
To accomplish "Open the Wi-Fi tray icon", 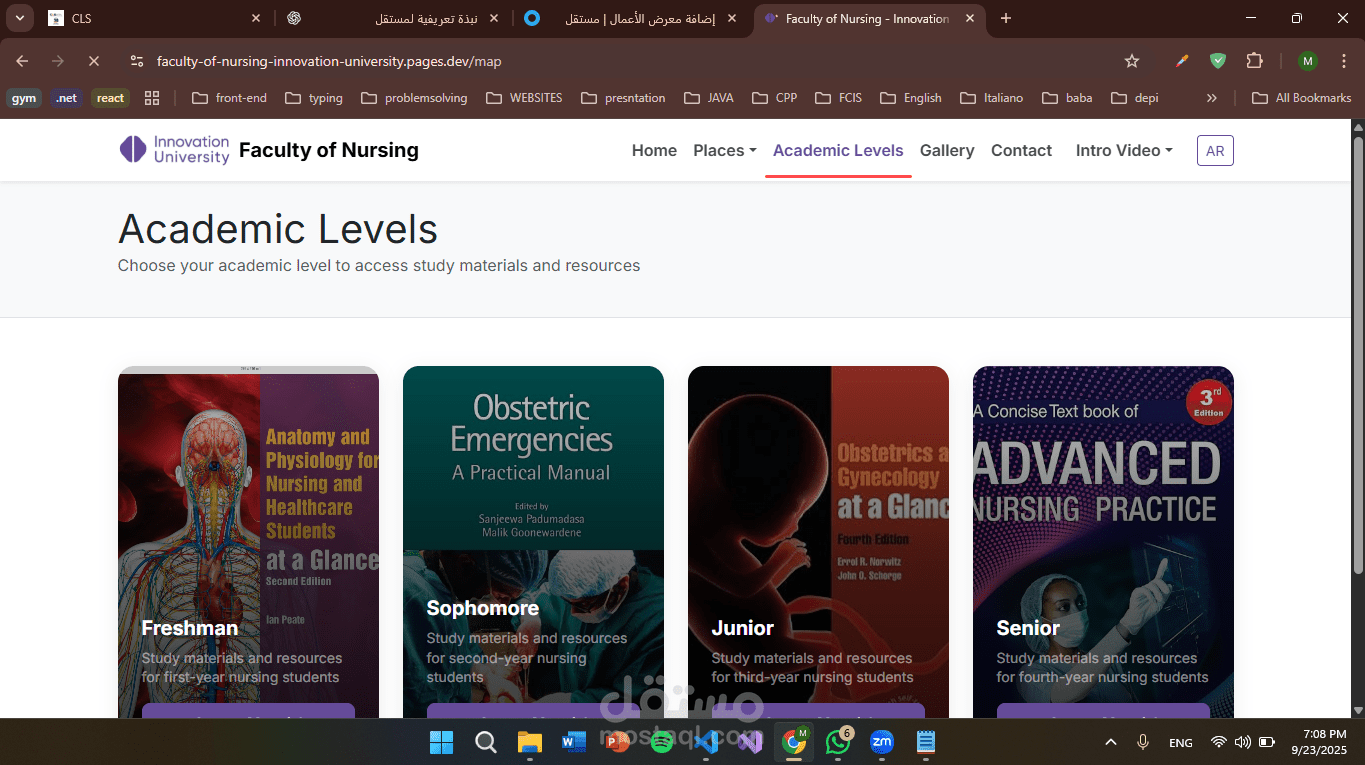I will click(x=1218, y=742).
